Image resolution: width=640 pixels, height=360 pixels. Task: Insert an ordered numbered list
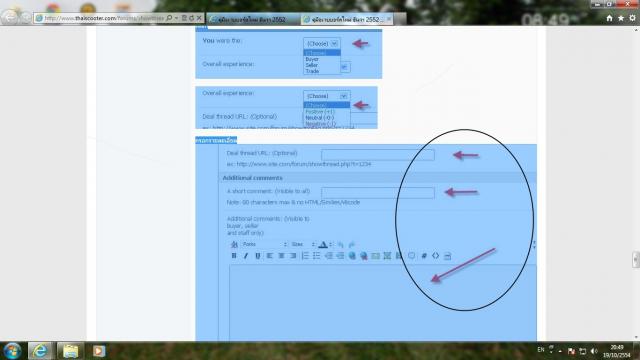point(305,256)
